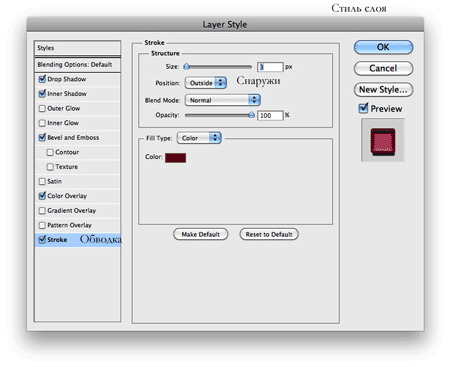This screenshot has height=367, width=450.
Task: Enable the Satin checkbox
Action: [42, 182]
